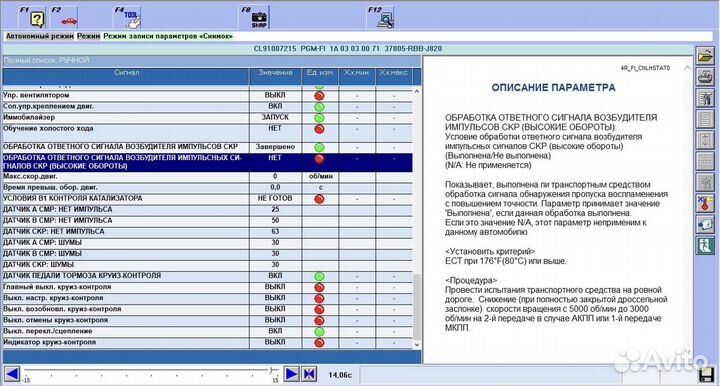The height and width of the screenshot is (386, 720).
Task: Select row 'Выкл. возобновл. круиз-контроля'
Action: [x=208, y=309]
